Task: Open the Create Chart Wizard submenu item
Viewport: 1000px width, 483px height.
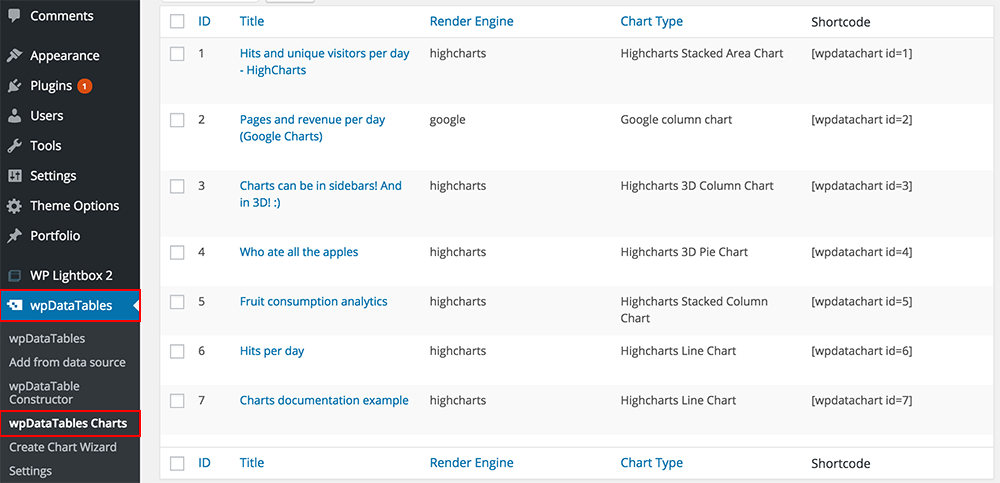Action: tap(62, 447)
